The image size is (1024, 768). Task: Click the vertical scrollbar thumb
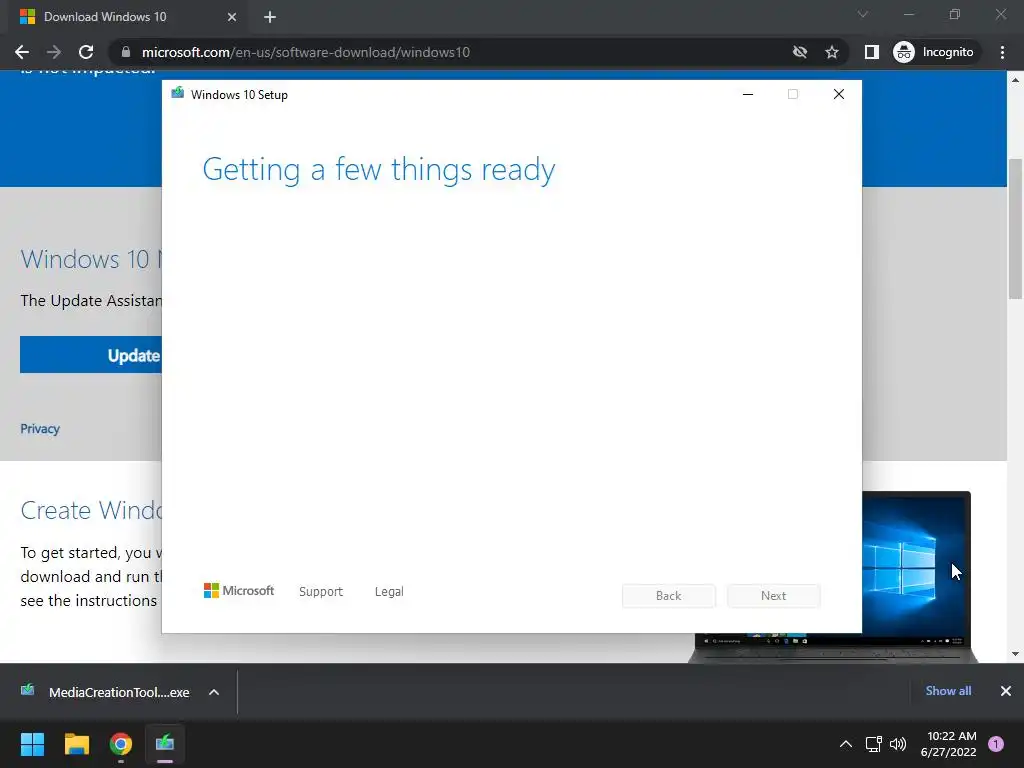coord(1015,229)
